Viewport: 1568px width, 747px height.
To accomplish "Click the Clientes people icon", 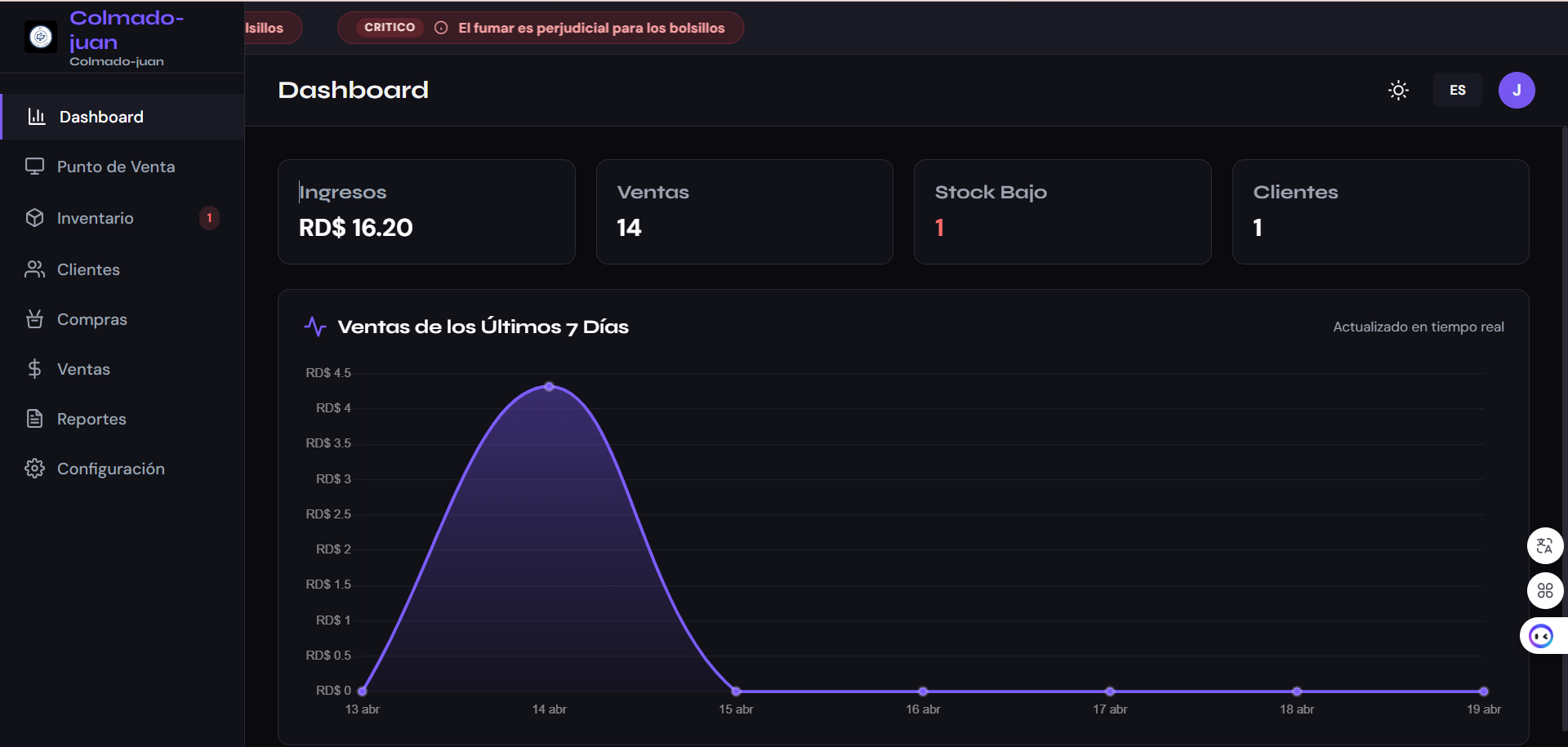I will coord(34,269).
